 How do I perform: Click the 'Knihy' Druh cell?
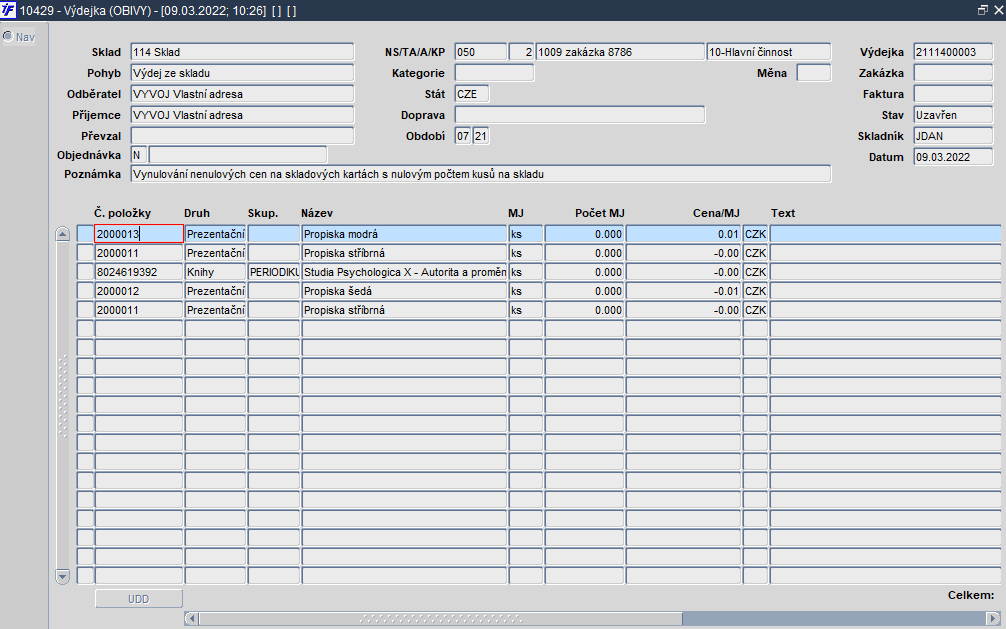pyautogui.click(x=216, y=272)
